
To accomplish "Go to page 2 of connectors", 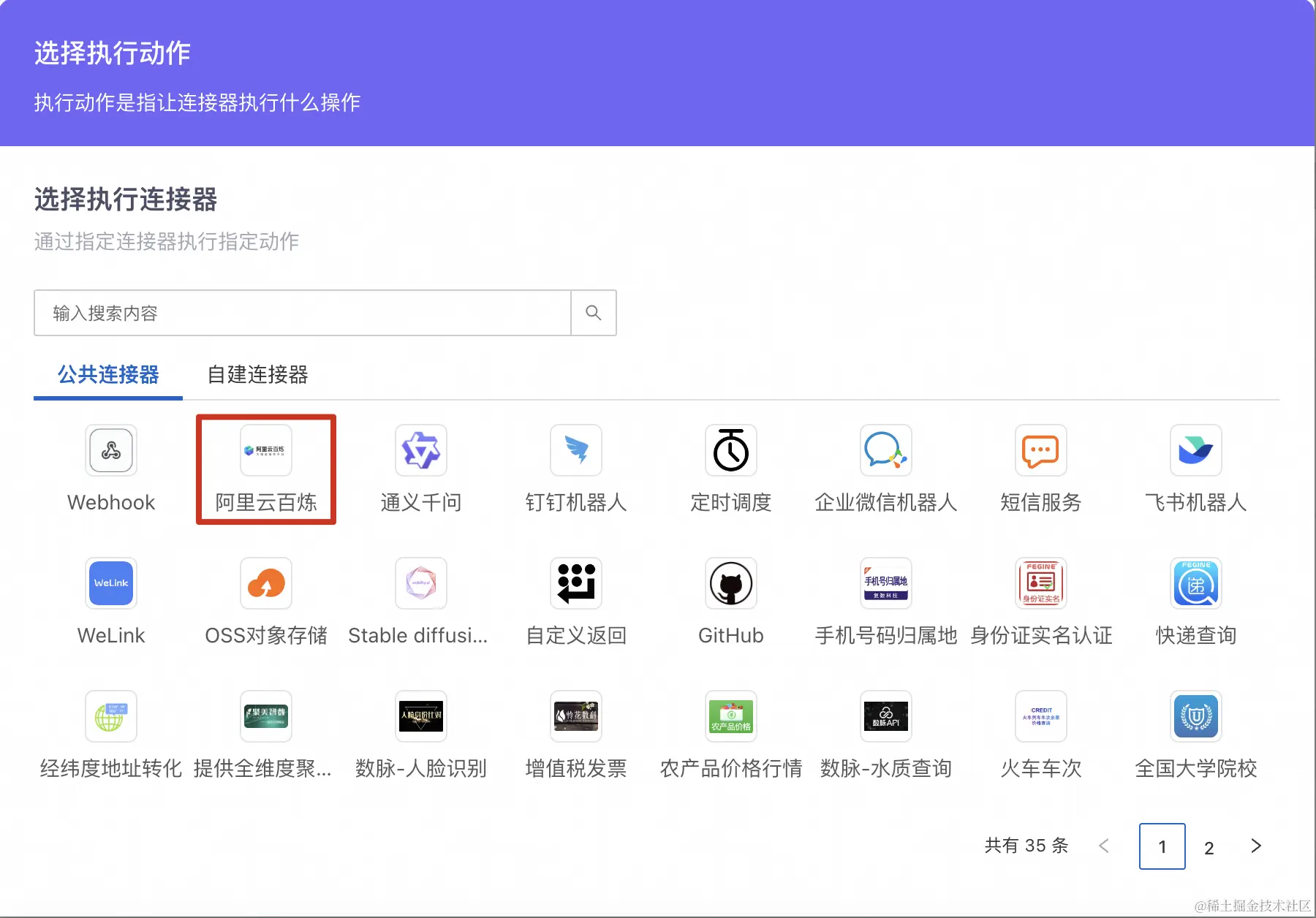I will pos(1209,847).
